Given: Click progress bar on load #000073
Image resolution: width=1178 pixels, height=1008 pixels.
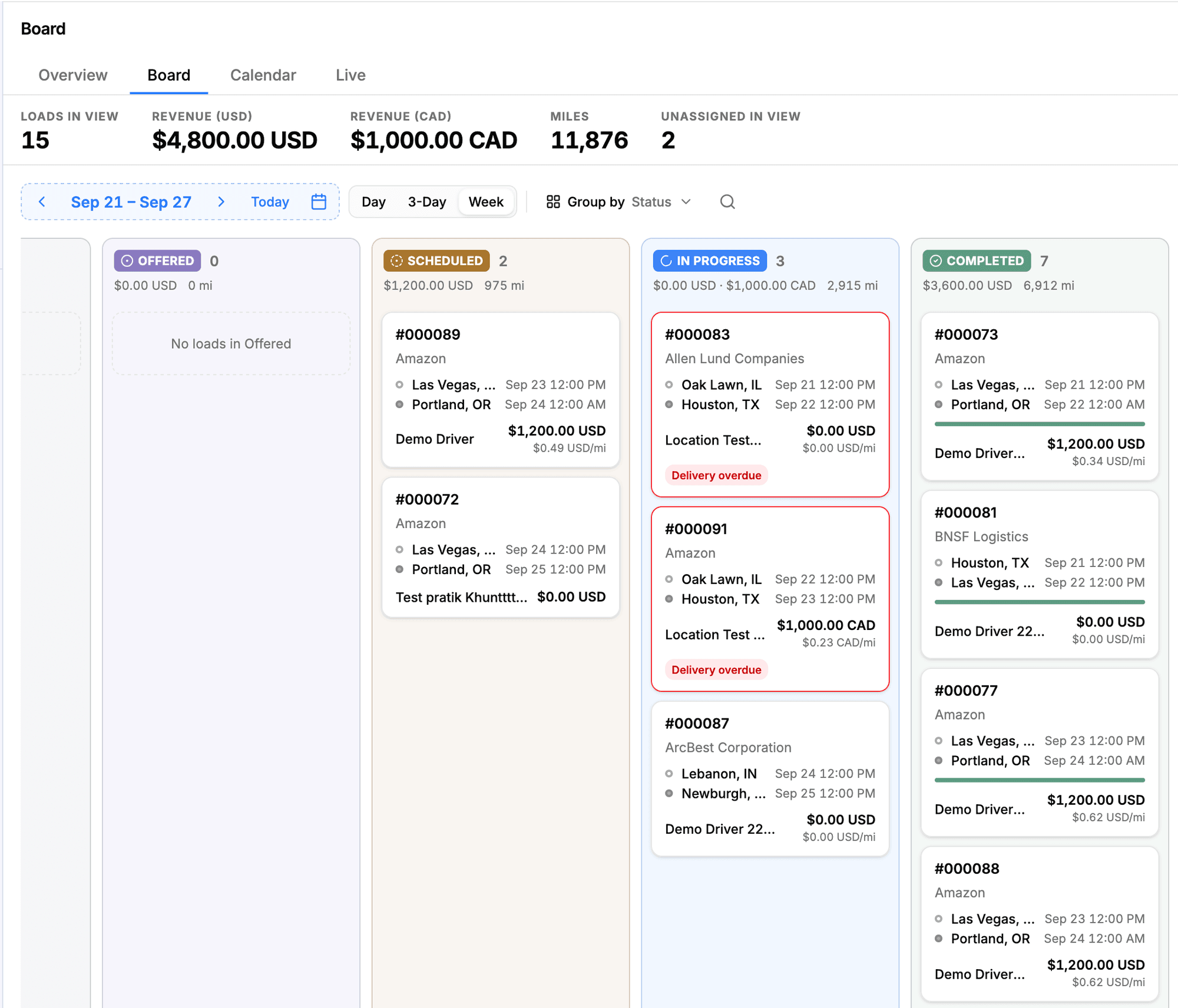Looking at the screenshot, I should click(x=1040, y=424).
